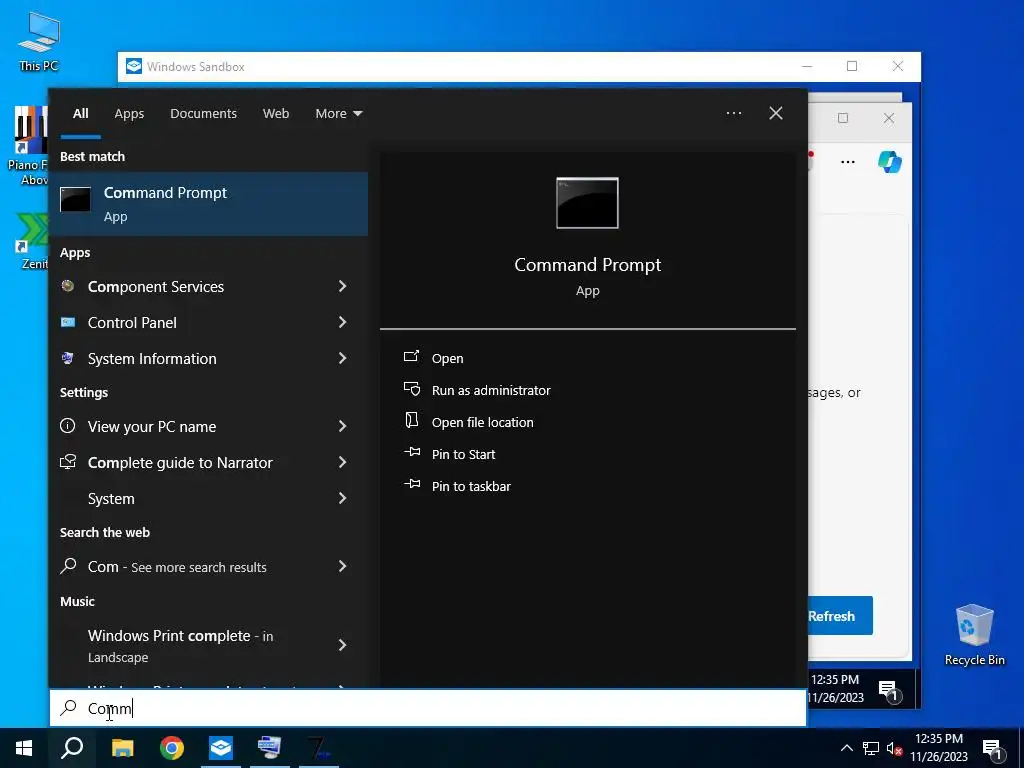The image size is (1024, 768).
Task: Expand Control Panel result arrow
Action: (x=342, y=322)
